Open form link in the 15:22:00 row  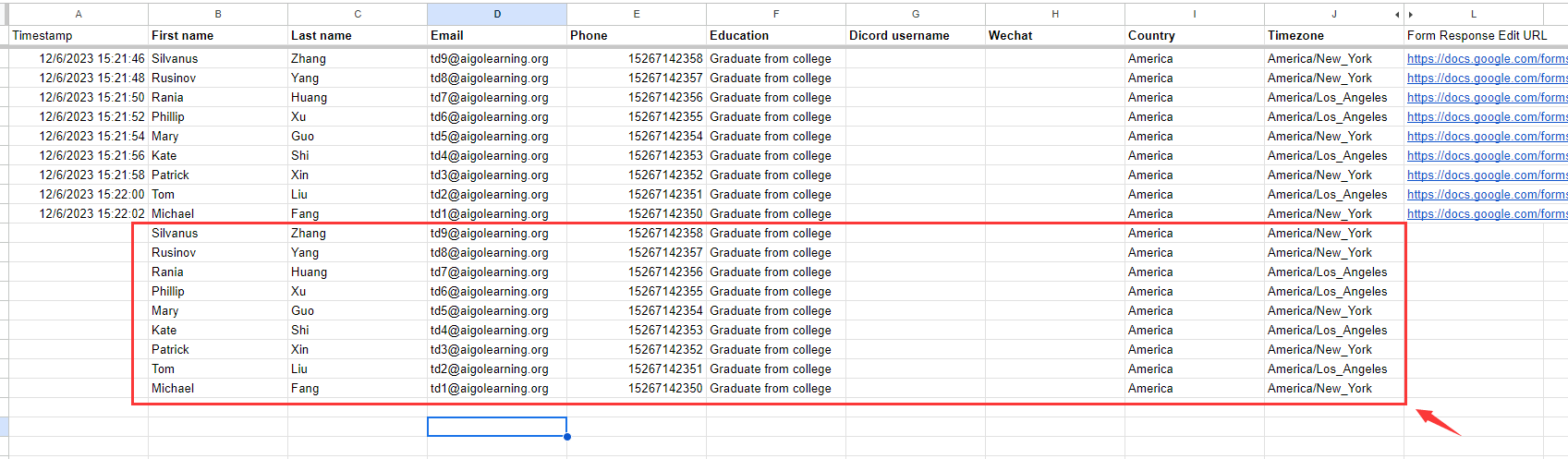[1486, 195]
